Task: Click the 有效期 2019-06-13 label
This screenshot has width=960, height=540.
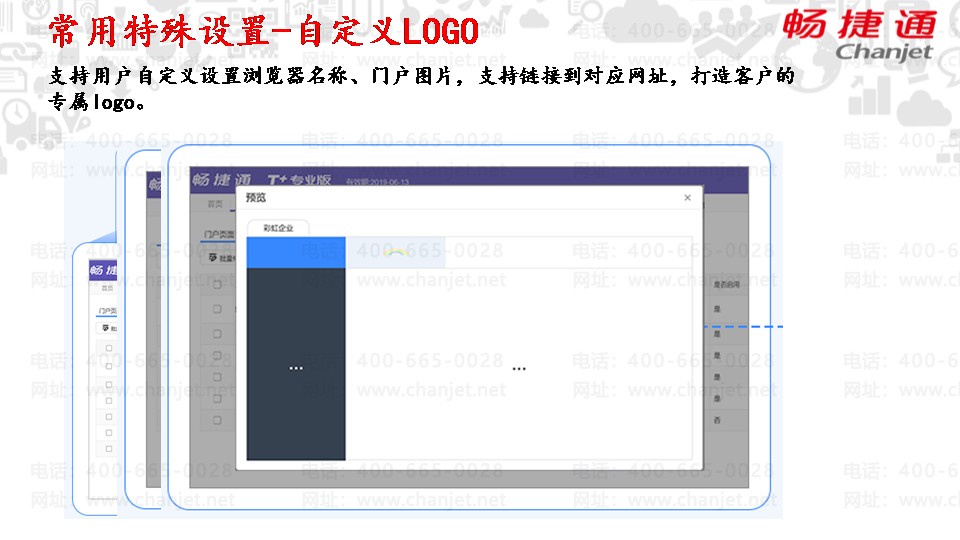Action: click(377, 182)
